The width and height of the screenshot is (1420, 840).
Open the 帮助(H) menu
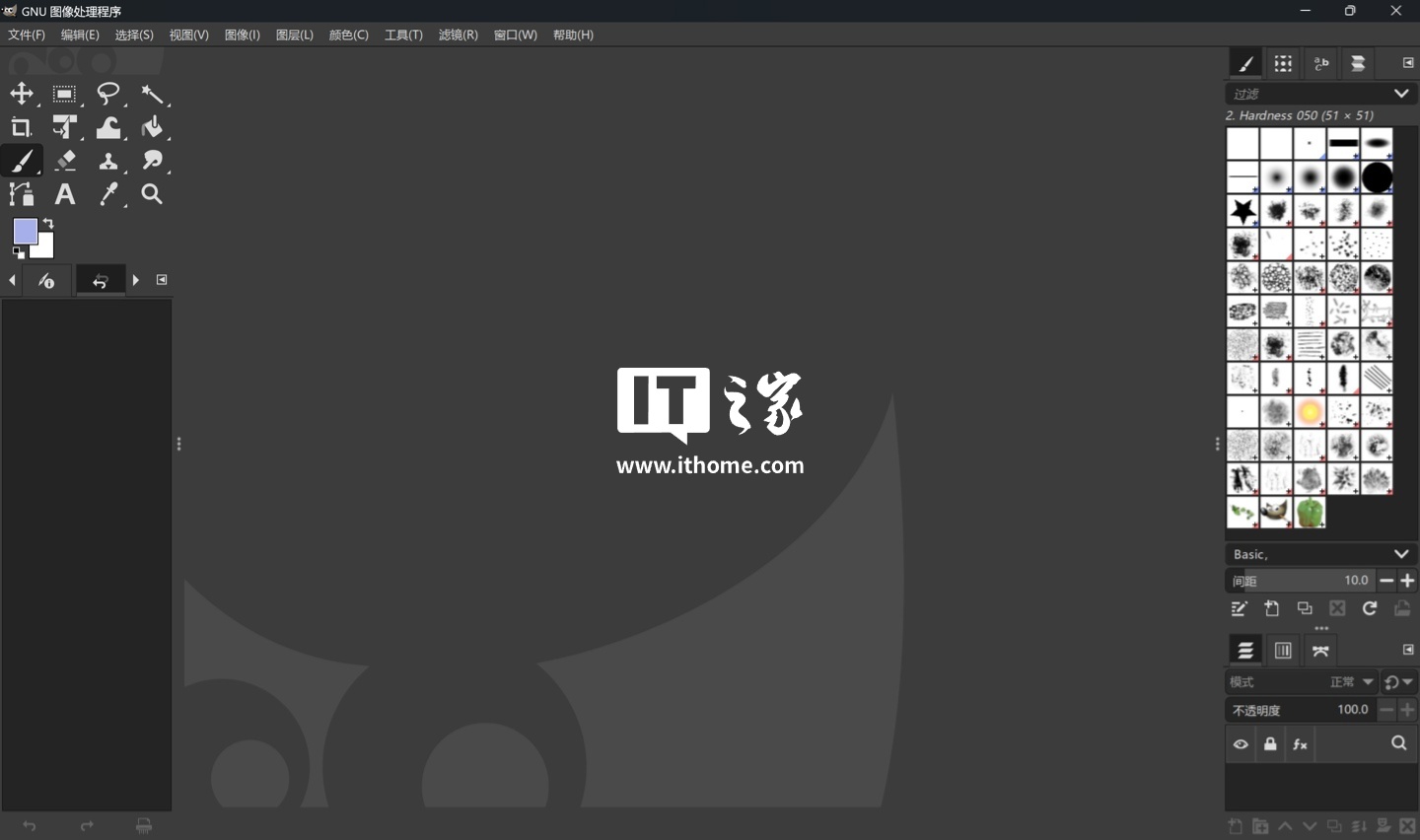coord(573,35)
